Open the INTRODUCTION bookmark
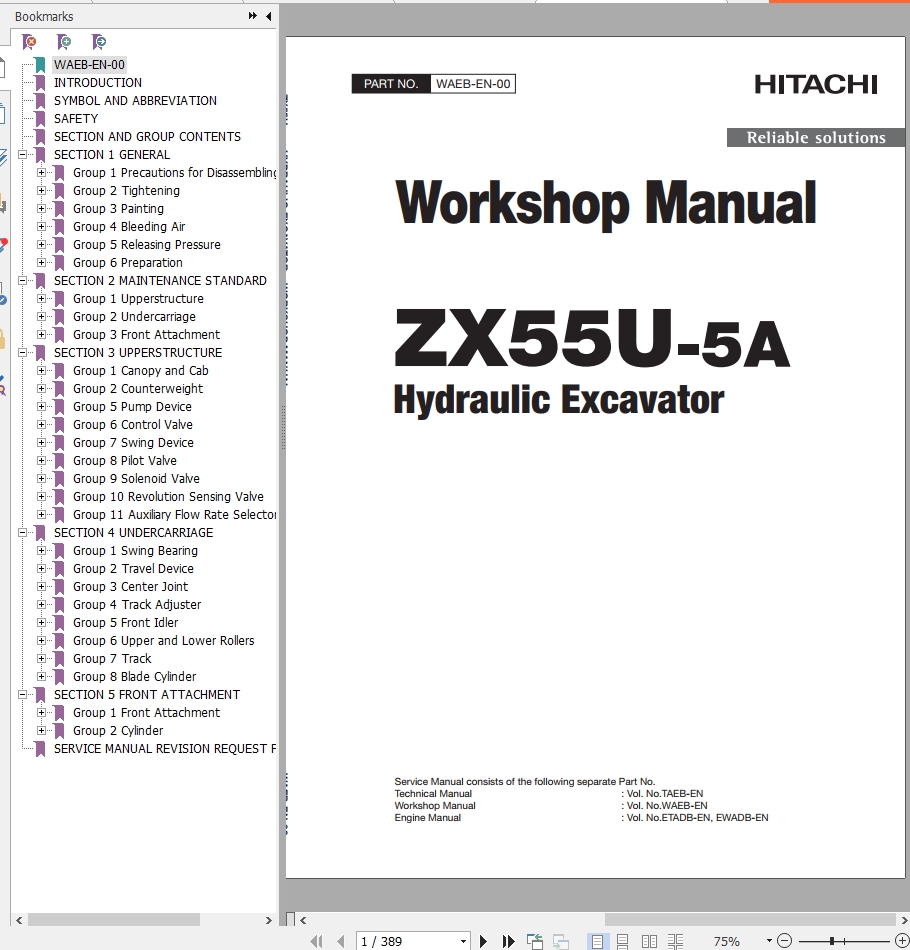 coord(98,82)
